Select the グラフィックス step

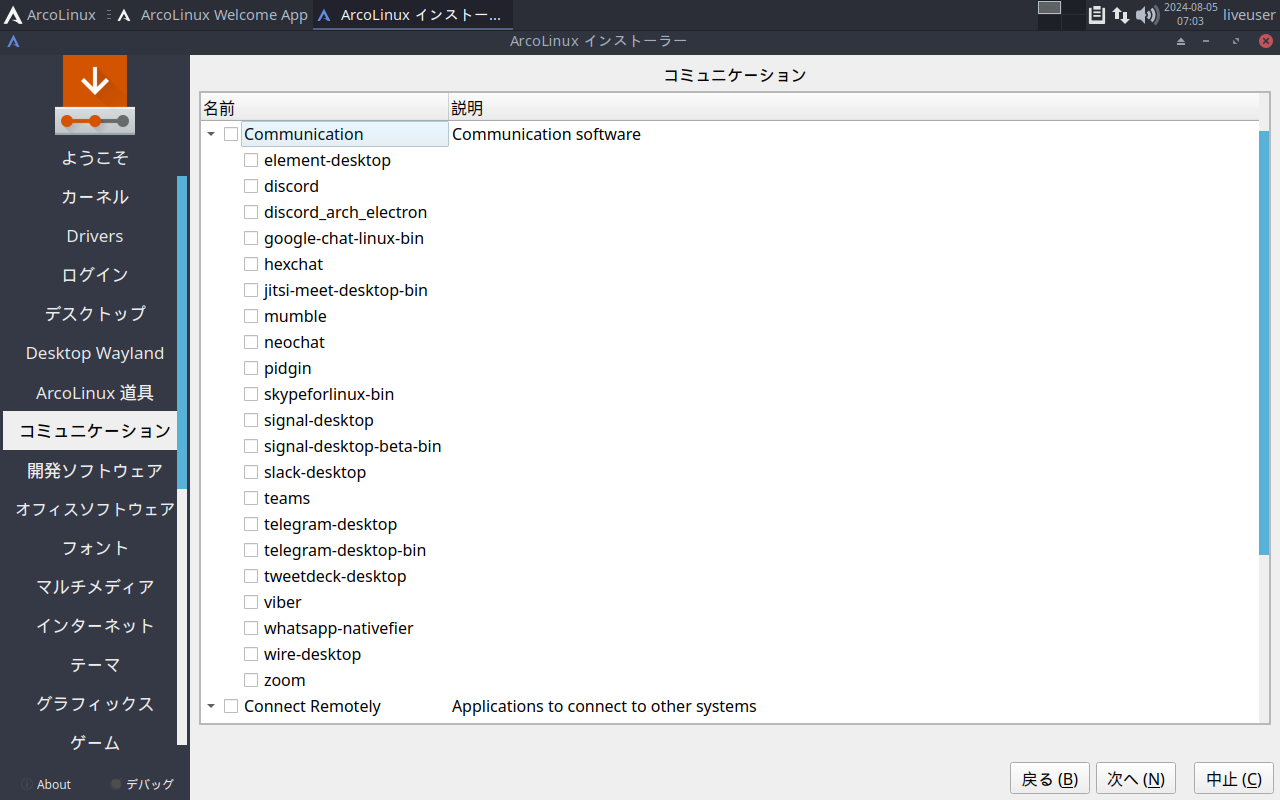tap(95, 704)
